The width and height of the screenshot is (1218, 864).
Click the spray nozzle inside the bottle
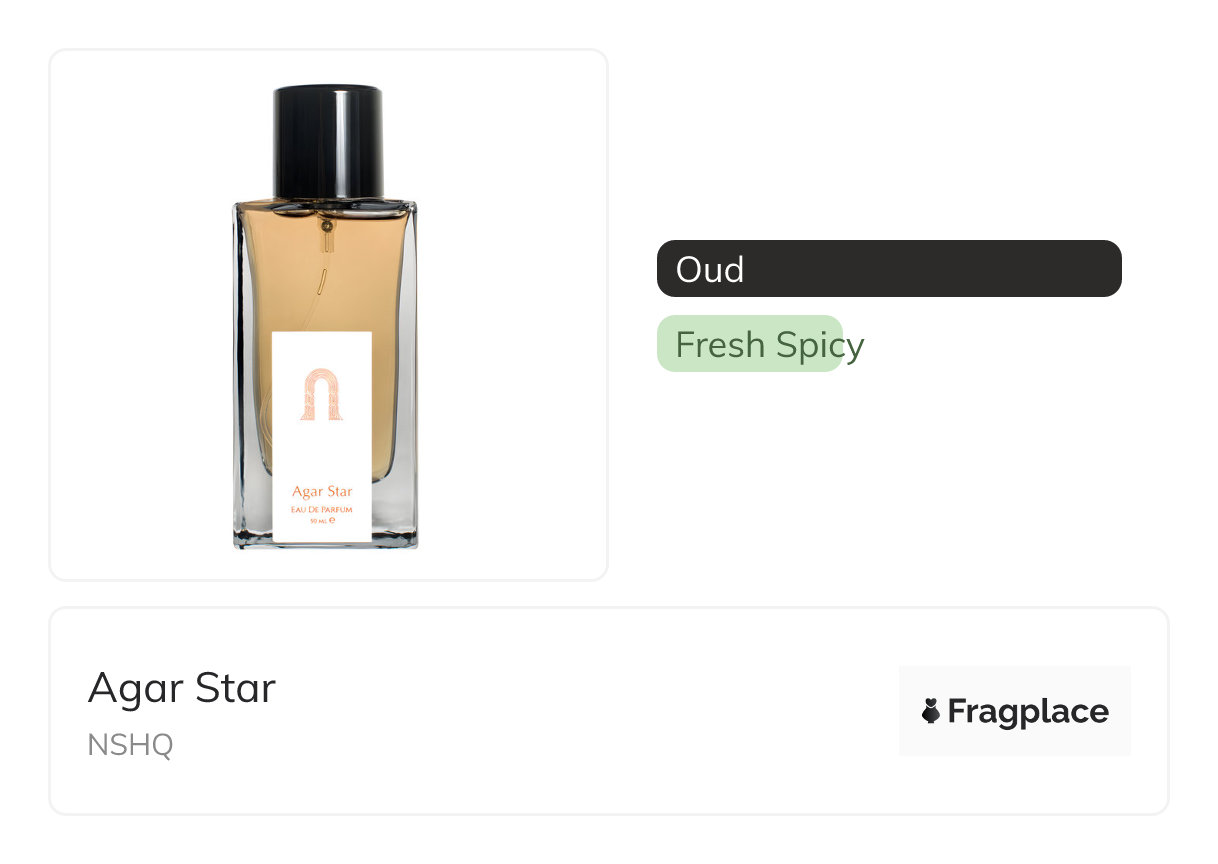(327, 228)
